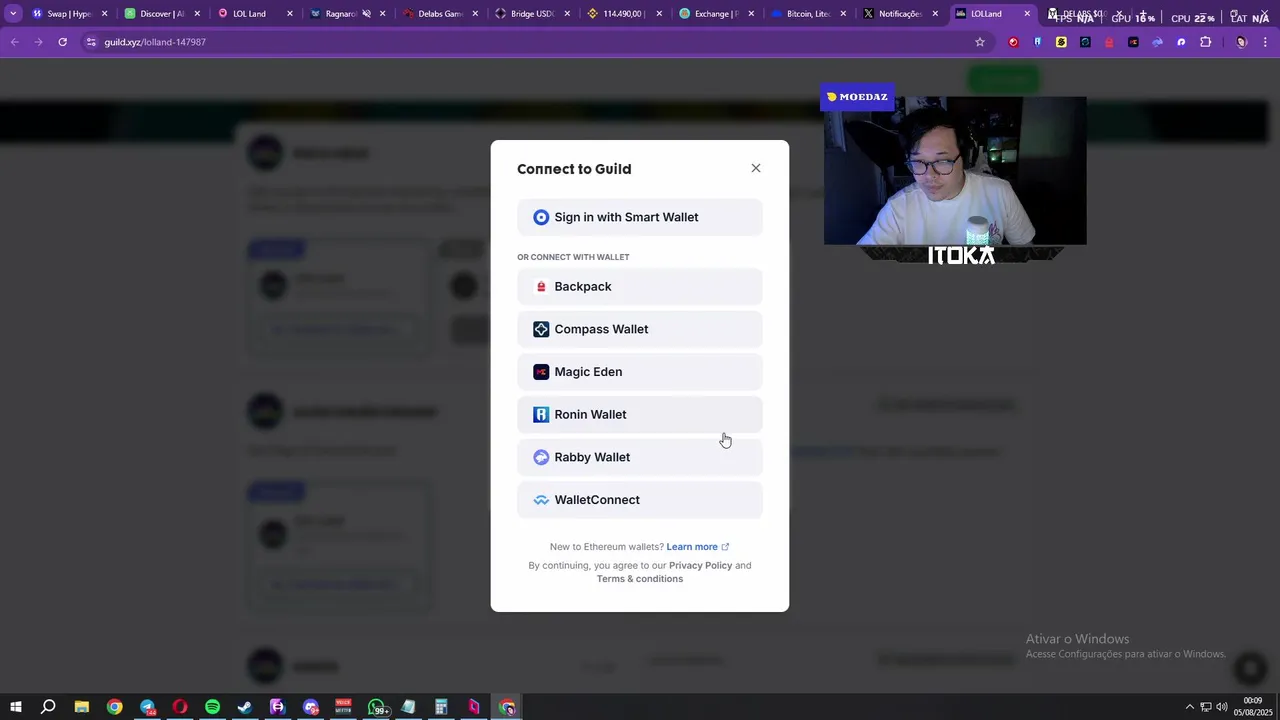Switch to the 114.490,00 price tab
Viewport: 1280px width, 720px height.
tap(624, 14)
